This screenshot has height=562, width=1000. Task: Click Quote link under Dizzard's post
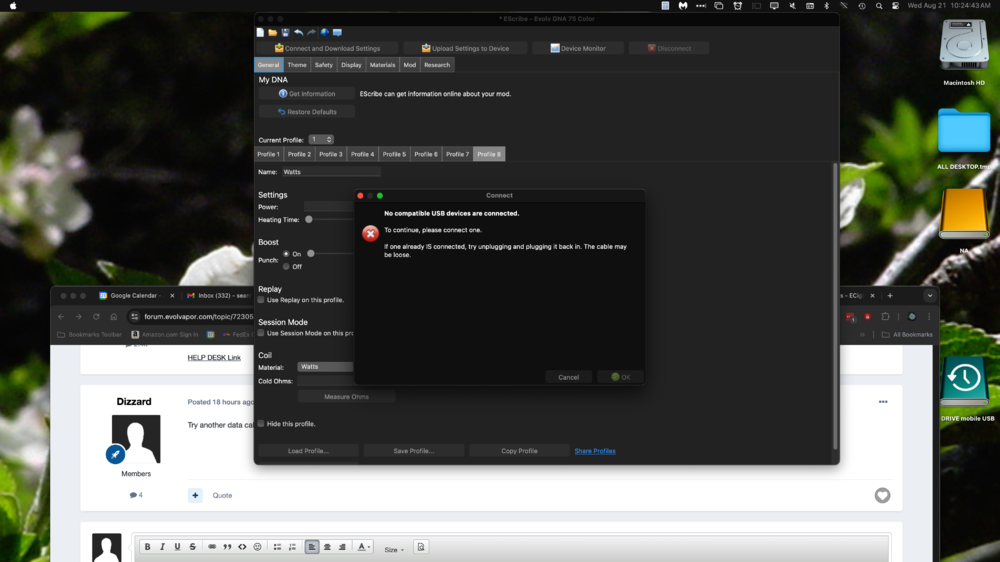[x=222, y=496]
